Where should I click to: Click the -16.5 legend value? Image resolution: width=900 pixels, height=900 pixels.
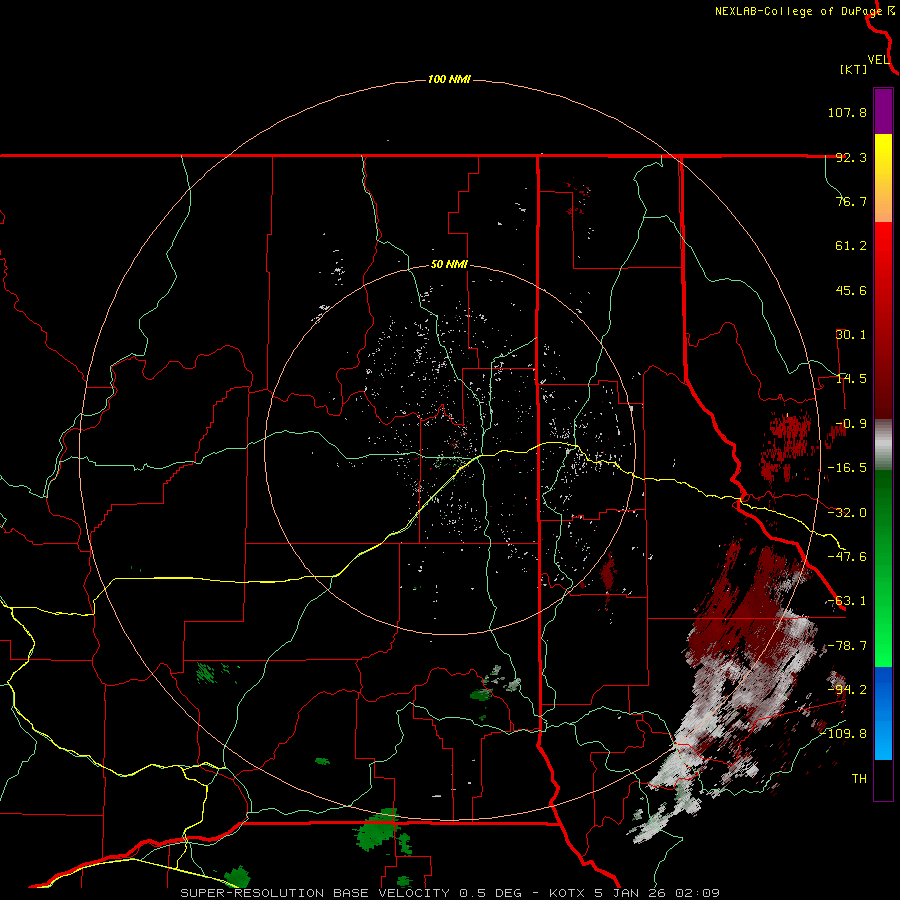[847, 468]
